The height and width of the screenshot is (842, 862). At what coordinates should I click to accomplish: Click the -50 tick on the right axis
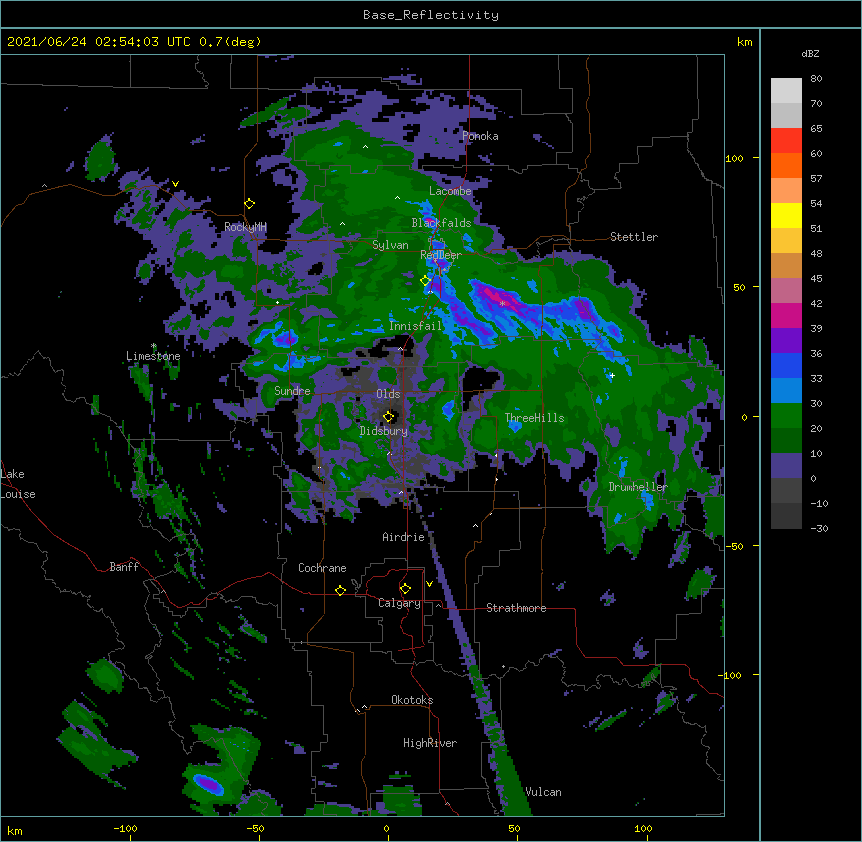734,546
